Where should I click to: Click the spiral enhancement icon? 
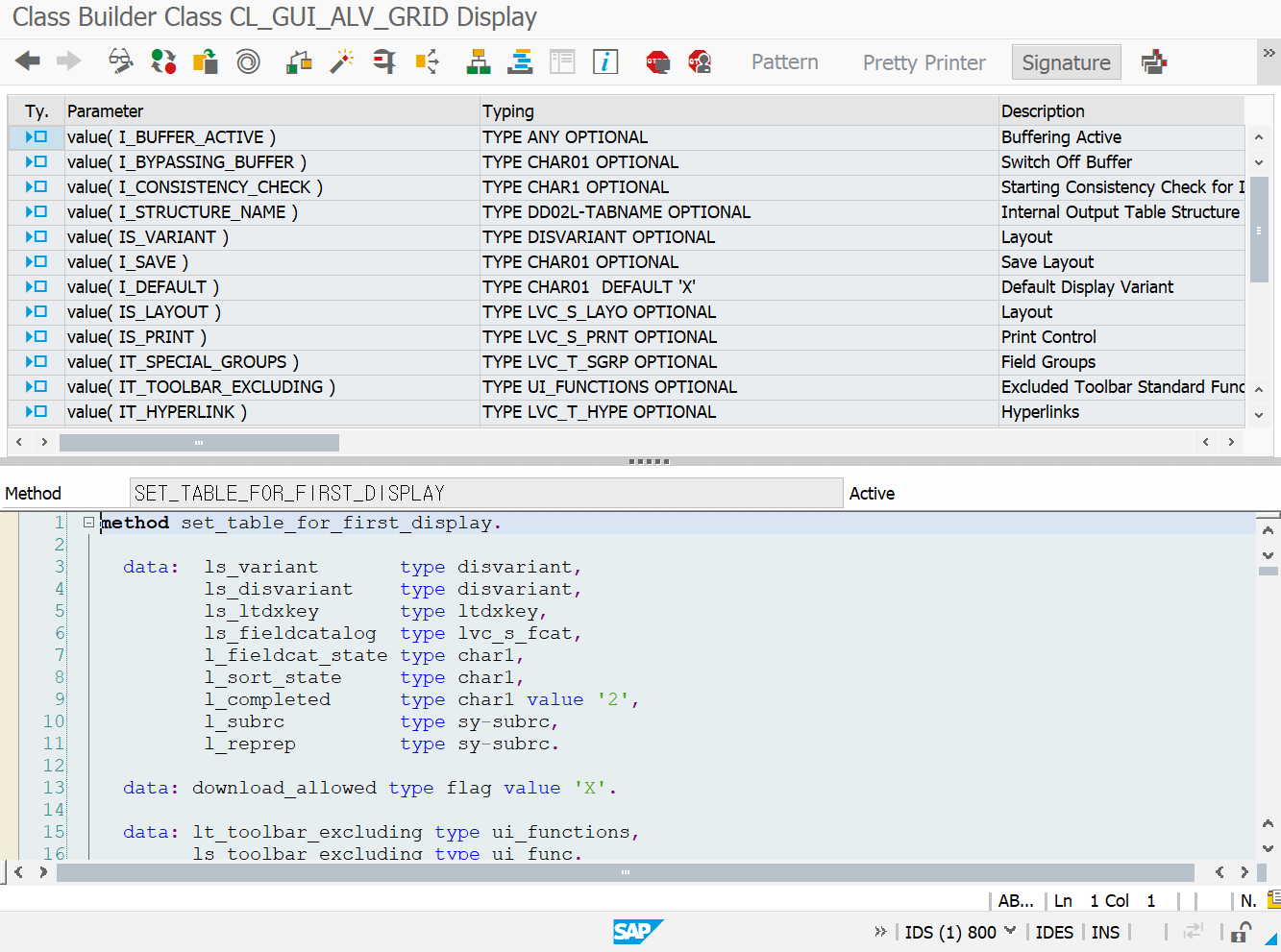(x=248, y=61)
